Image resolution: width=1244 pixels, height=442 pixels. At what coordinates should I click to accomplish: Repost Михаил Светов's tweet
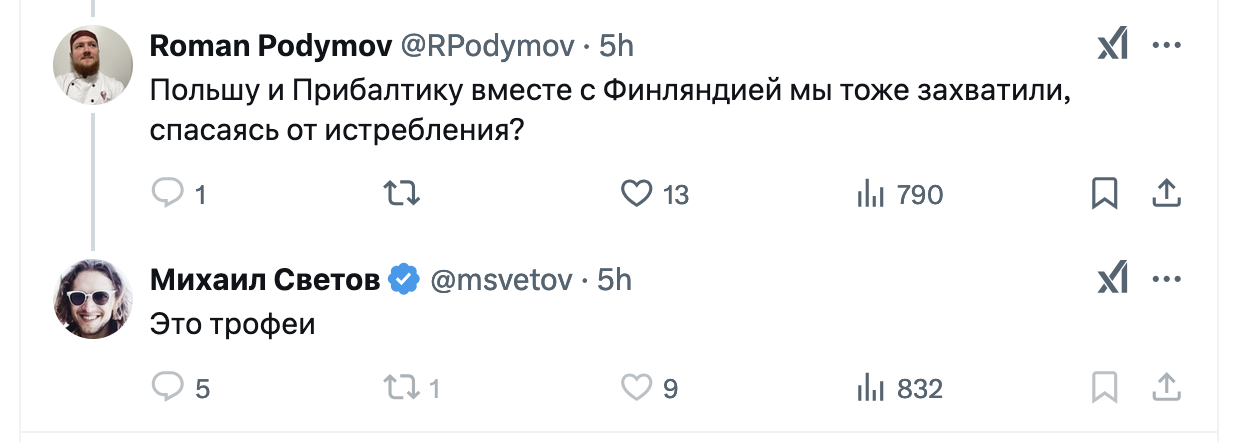point(402,387)
